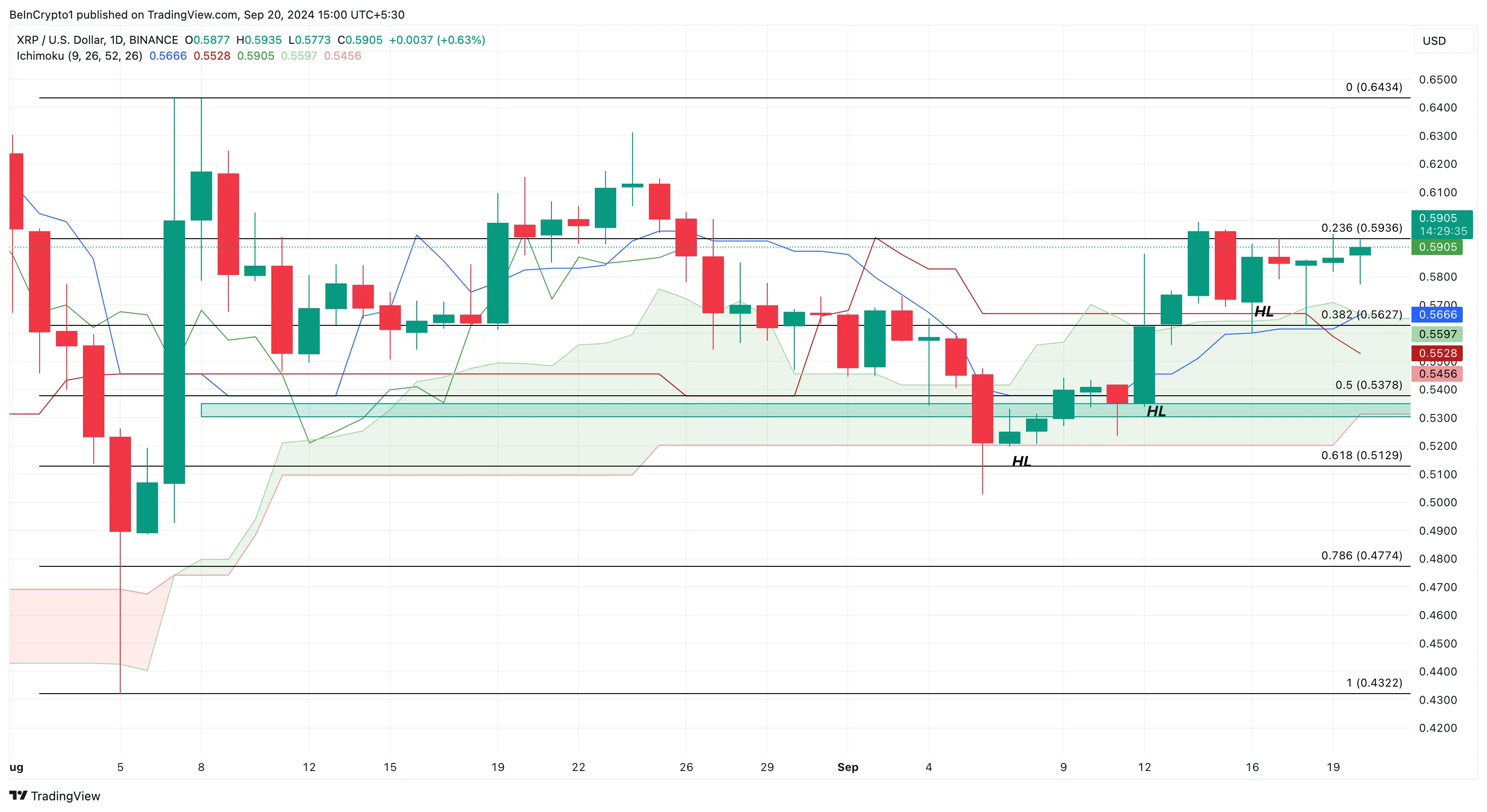
Task: Click the dark red 0.5528 axis label
Action: pyautogui.click(x=1438, y=353)
